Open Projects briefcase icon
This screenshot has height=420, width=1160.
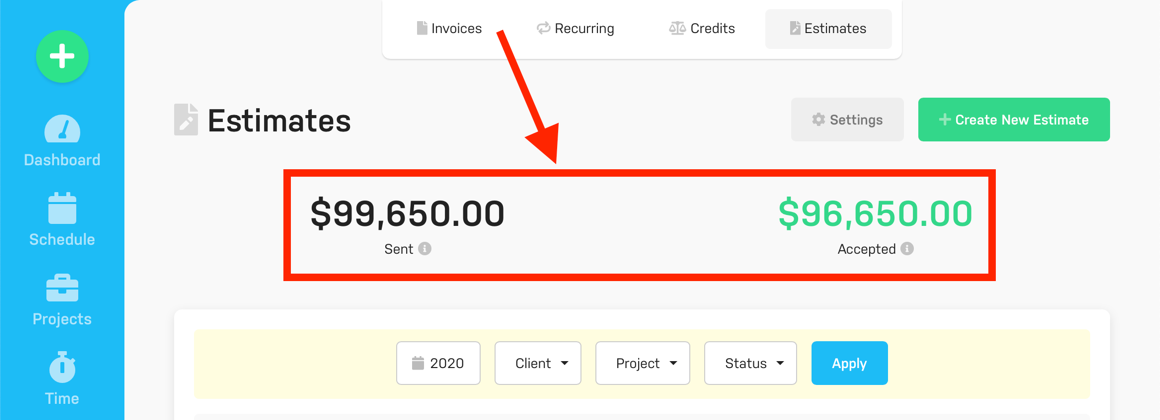(x=62, y=289)
